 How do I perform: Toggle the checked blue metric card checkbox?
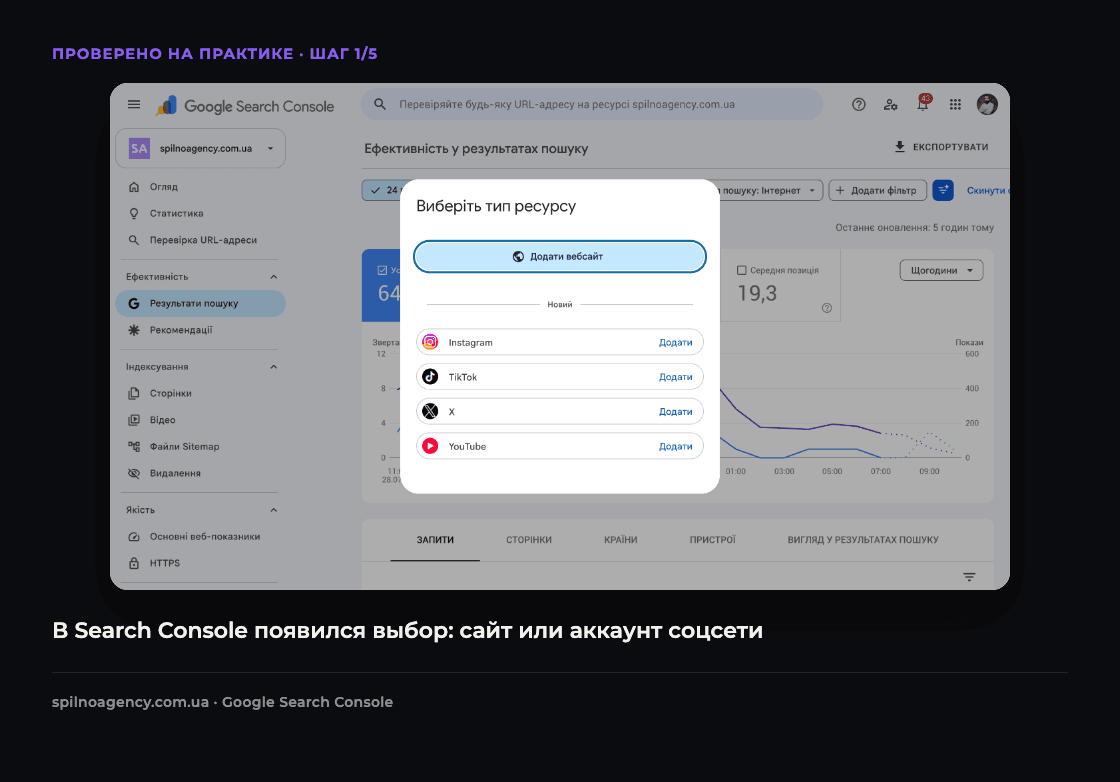pos(382,270)
